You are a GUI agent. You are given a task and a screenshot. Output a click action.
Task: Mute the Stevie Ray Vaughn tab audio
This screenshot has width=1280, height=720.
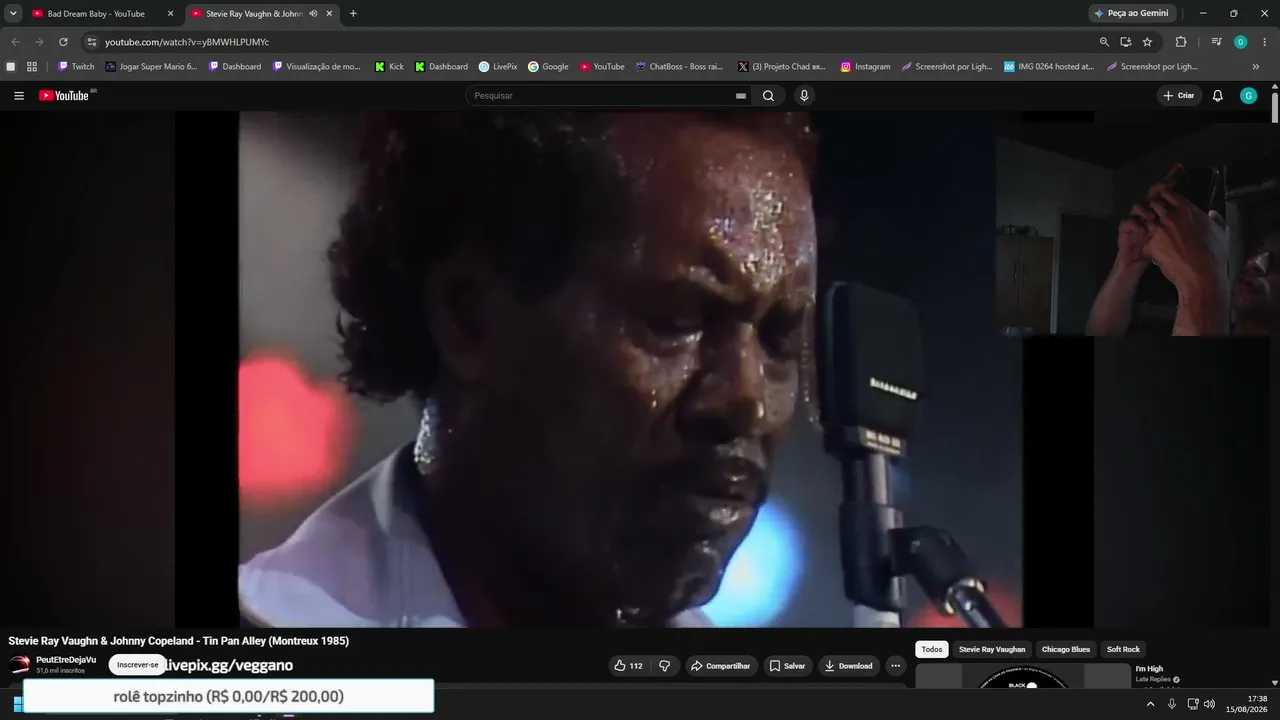(x=313, y=14)
